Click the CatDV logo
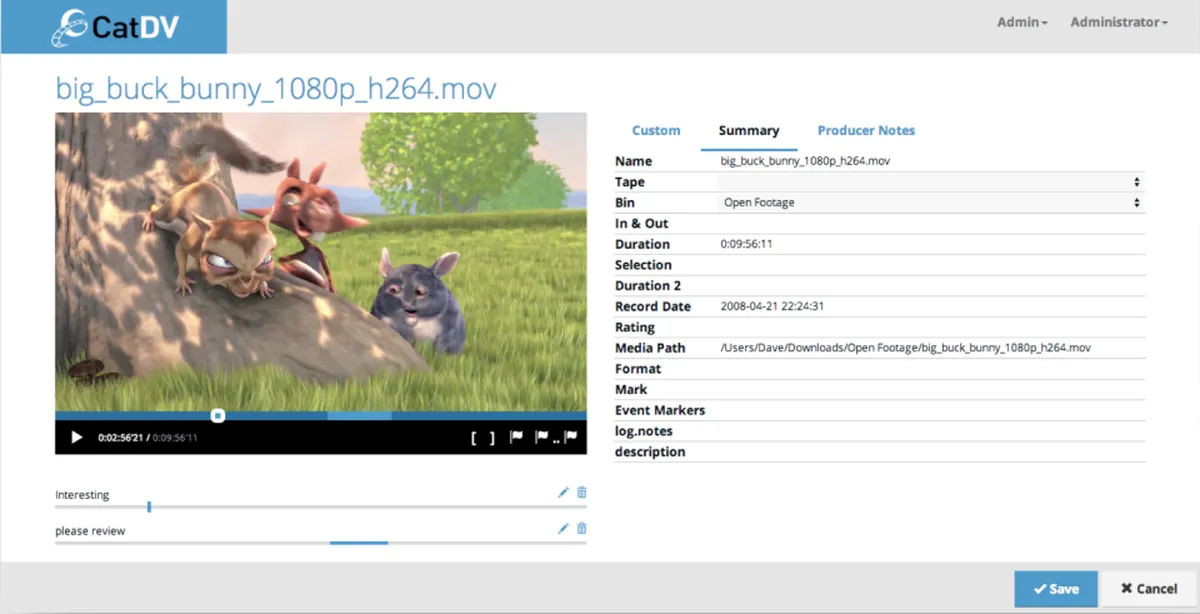Image resolution: width=1200 pixels, height=614 pixels. click(x=115, y=27)
